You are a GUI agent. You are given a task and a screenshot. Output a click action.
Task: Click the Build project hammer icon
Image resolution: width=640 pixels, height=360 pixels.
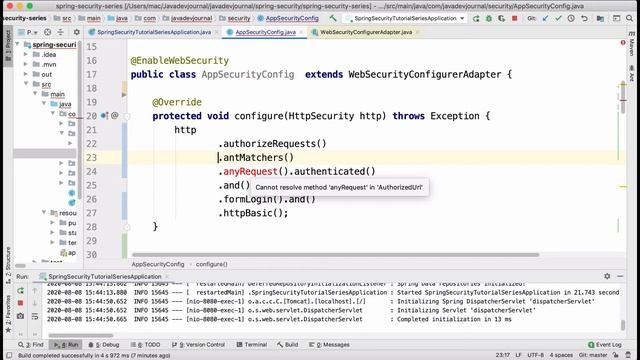pos(333,18)
